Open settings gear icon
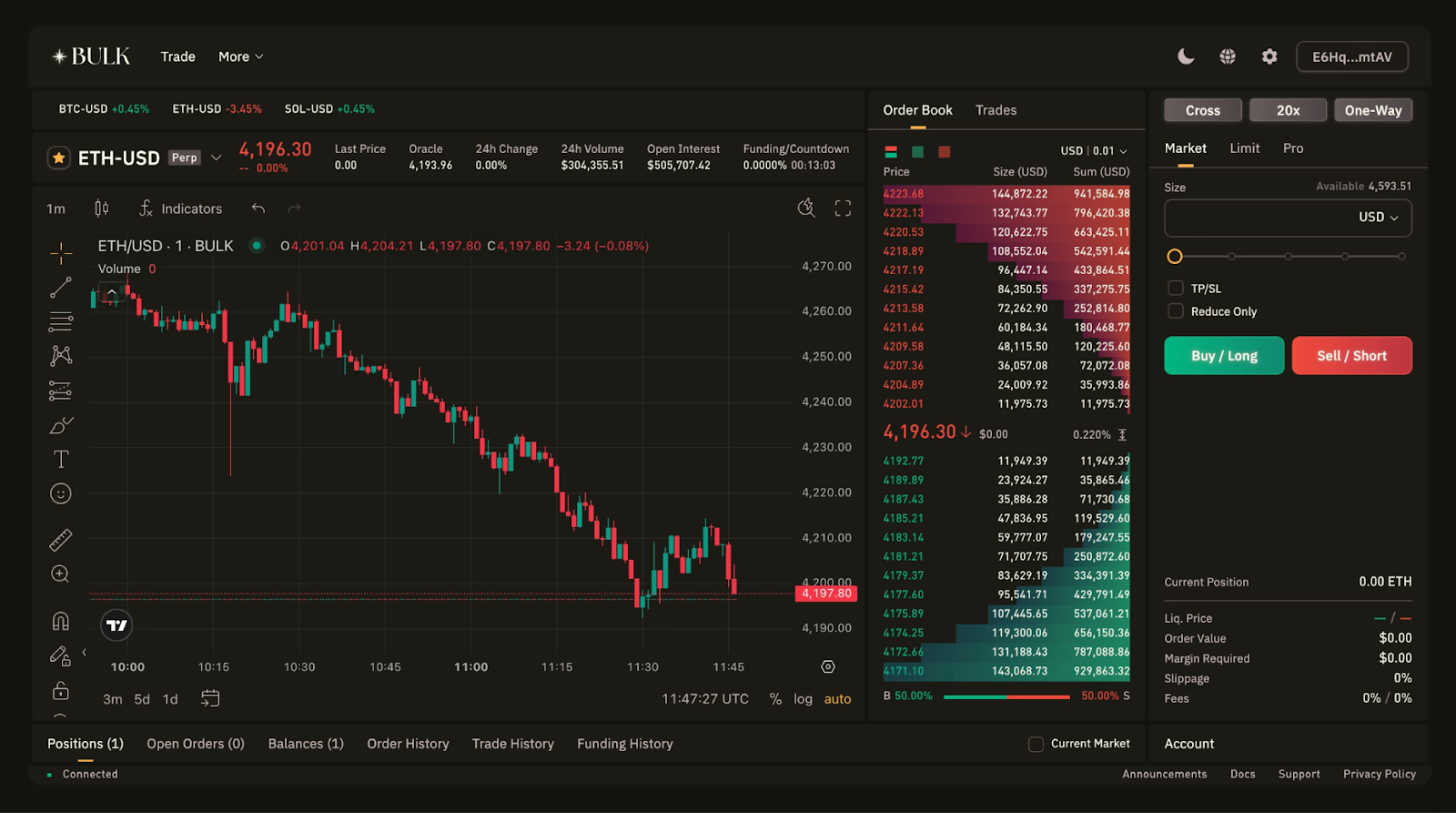1456x813 pixels. 1269,56
